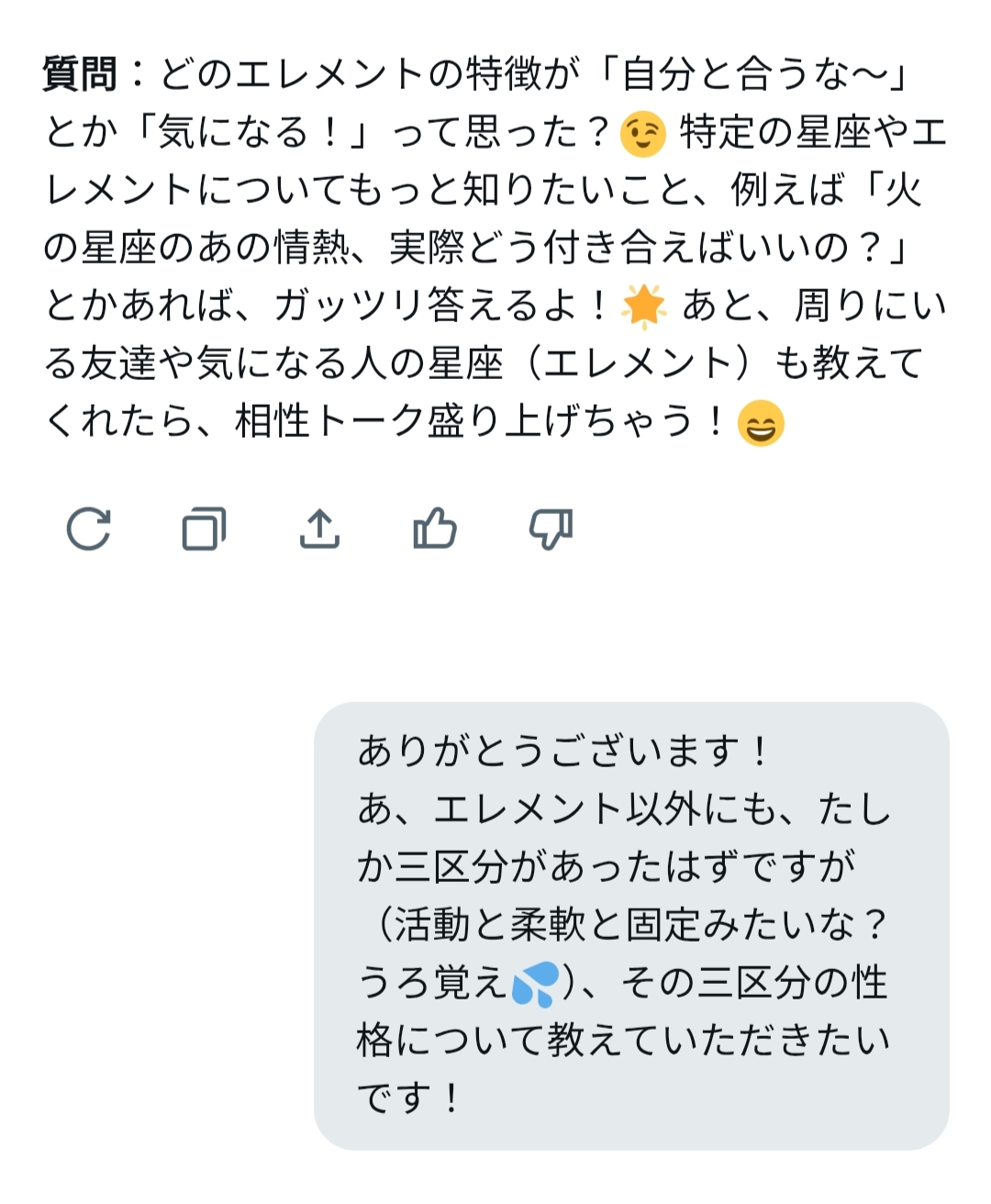
Task: Select the gray user message bubble
Action: pos(631,925)
